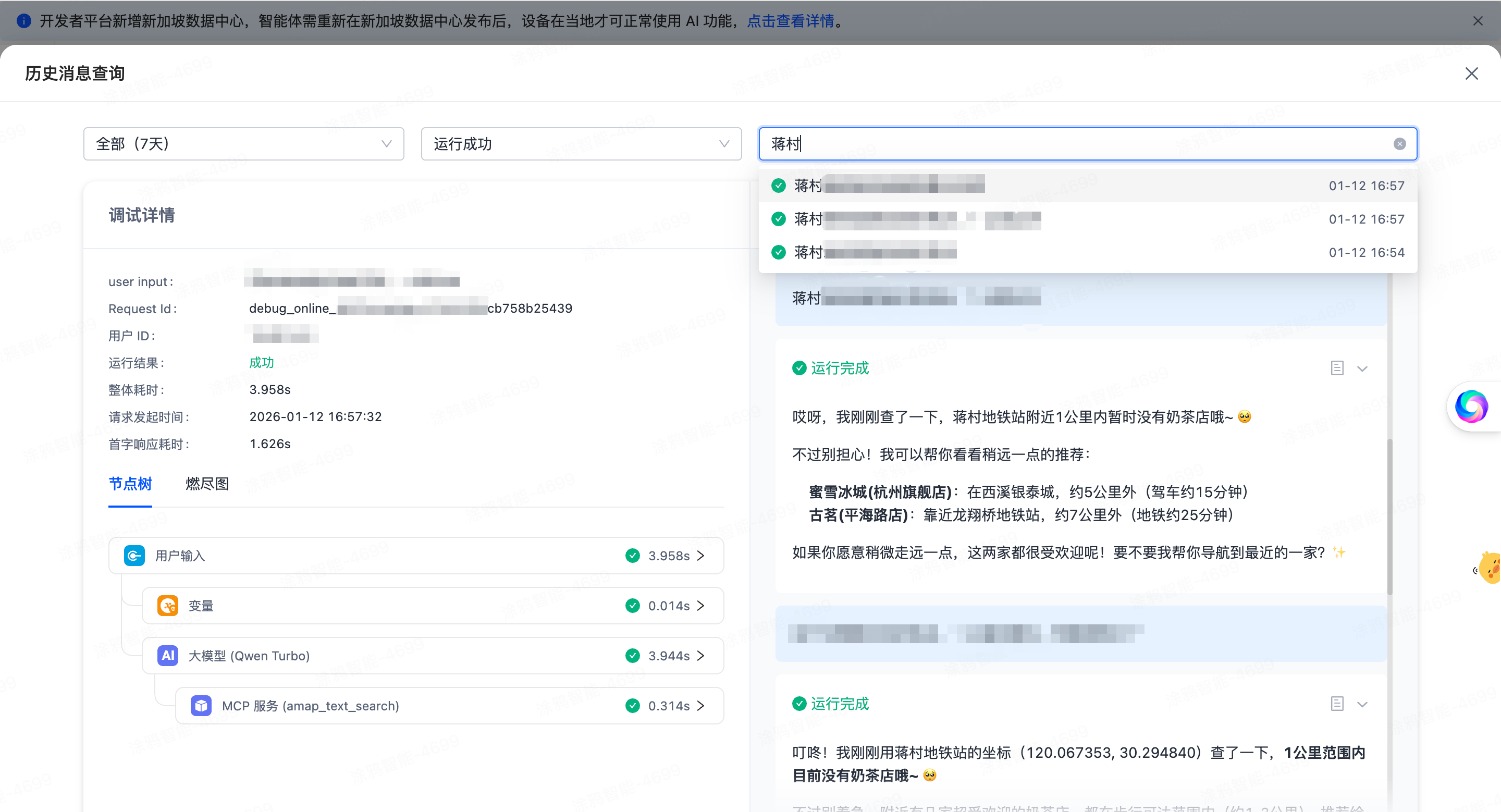Select the 节点树 tab
Image resolution: width=1501 pixels, height=812 pixels.
coord(130,484)
